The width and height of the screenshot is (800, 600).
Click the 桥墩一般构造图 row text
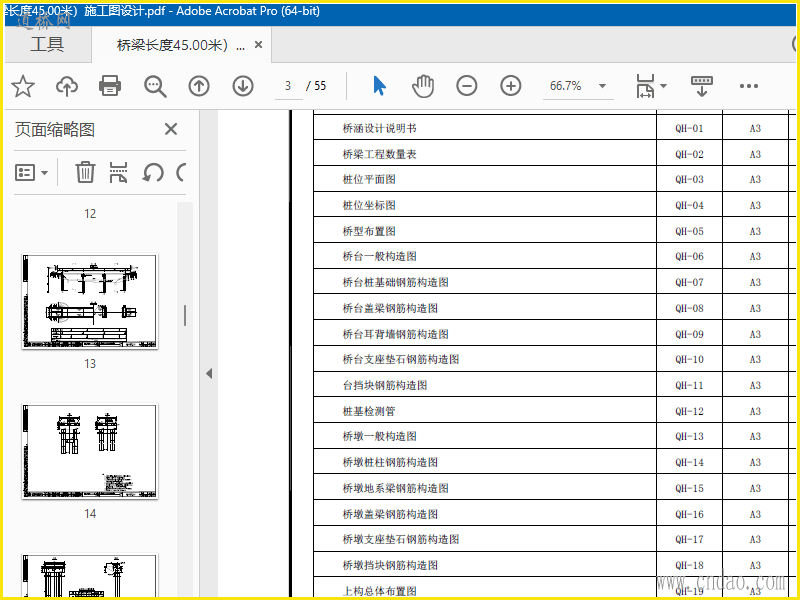(x=380, y=437)
